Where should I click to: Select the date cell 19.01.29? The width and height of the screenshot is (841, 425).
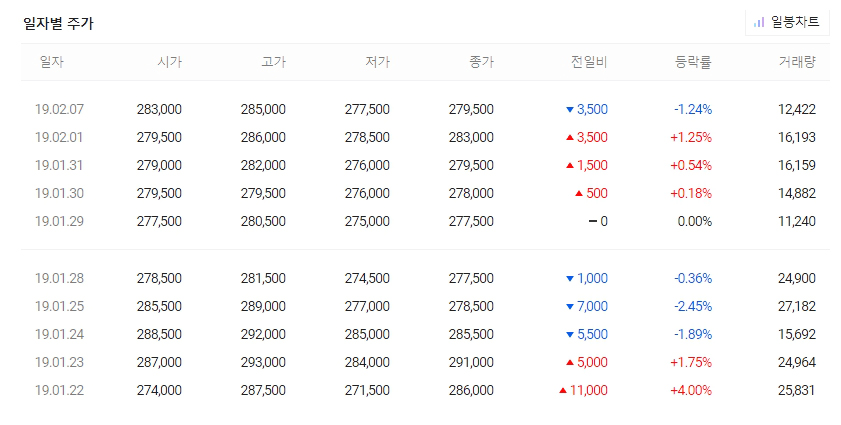[x=60, y=221]
